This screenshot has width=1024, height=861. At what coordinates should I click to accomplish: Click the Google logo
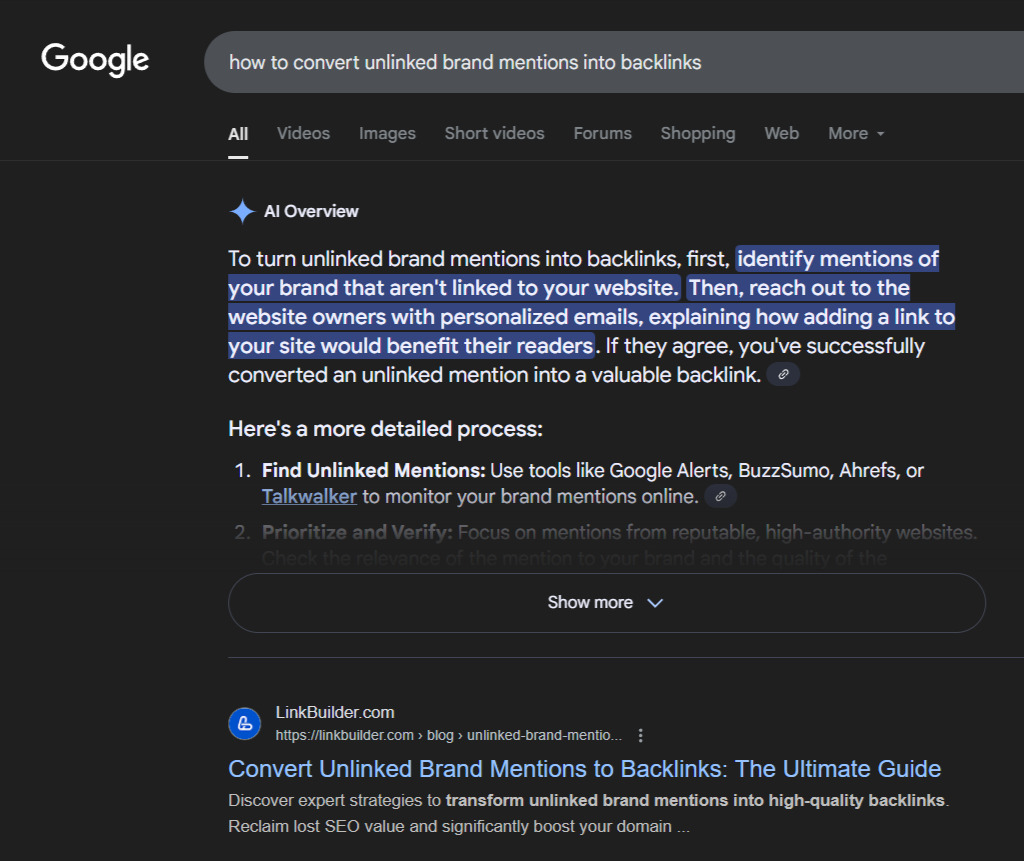95,59
